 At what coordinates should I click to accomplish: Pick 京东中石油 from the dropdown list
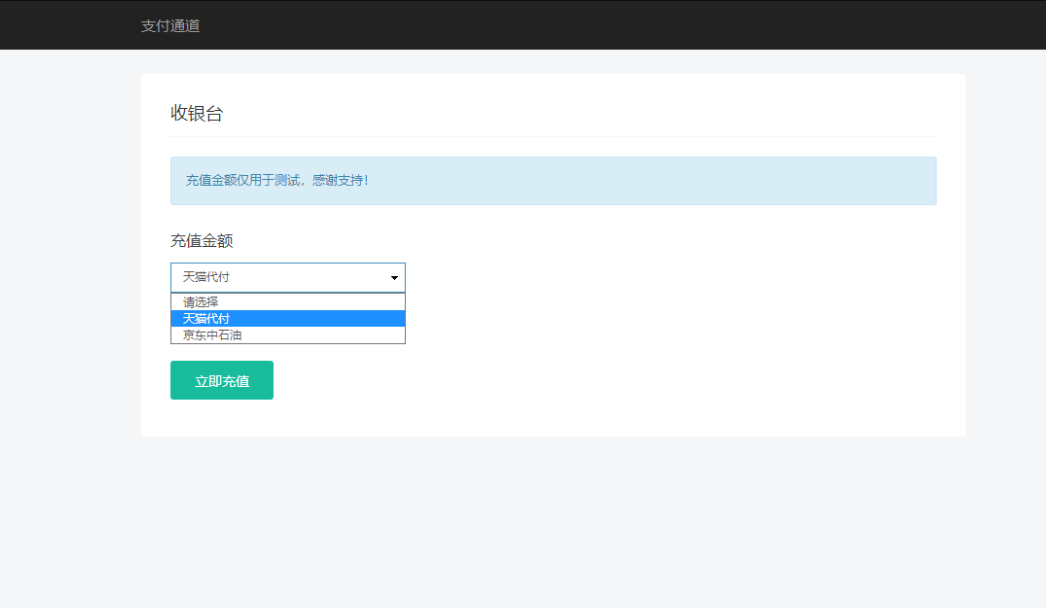[212, 335]
